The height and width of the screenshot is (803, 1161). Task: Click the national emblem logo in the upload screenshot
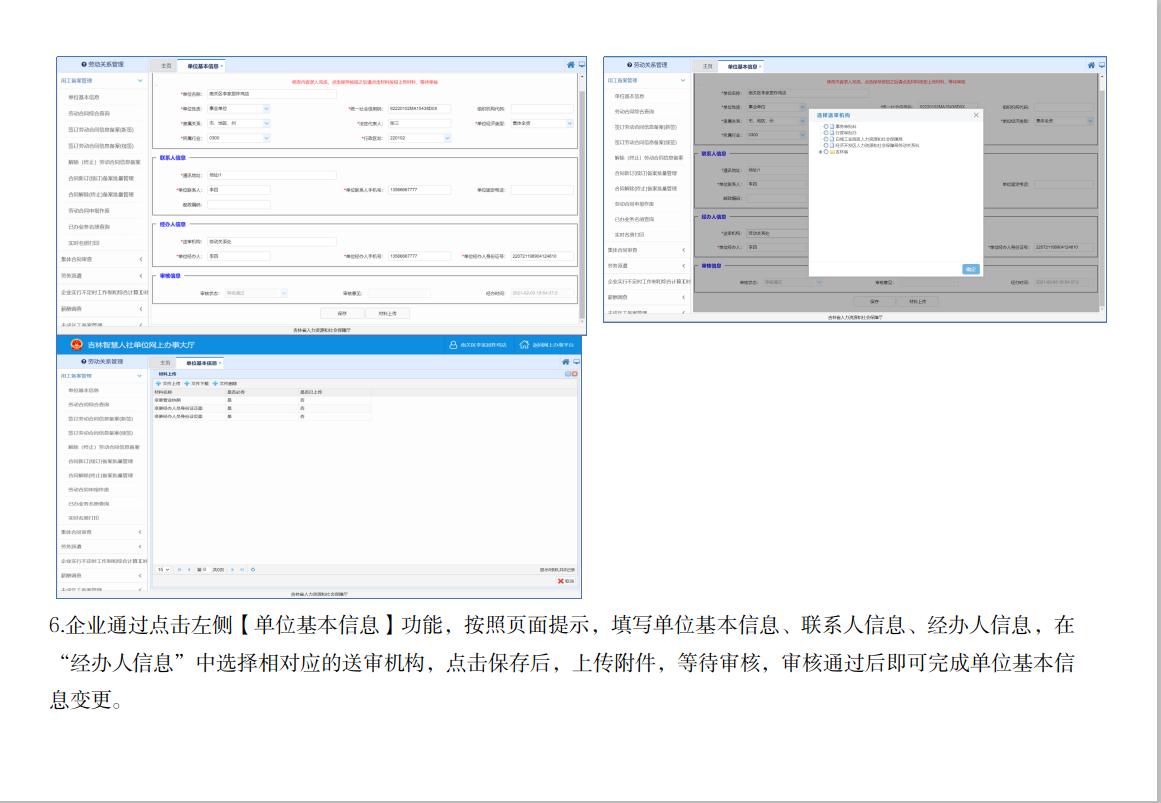pyautogui.click(x=76, y=344)
